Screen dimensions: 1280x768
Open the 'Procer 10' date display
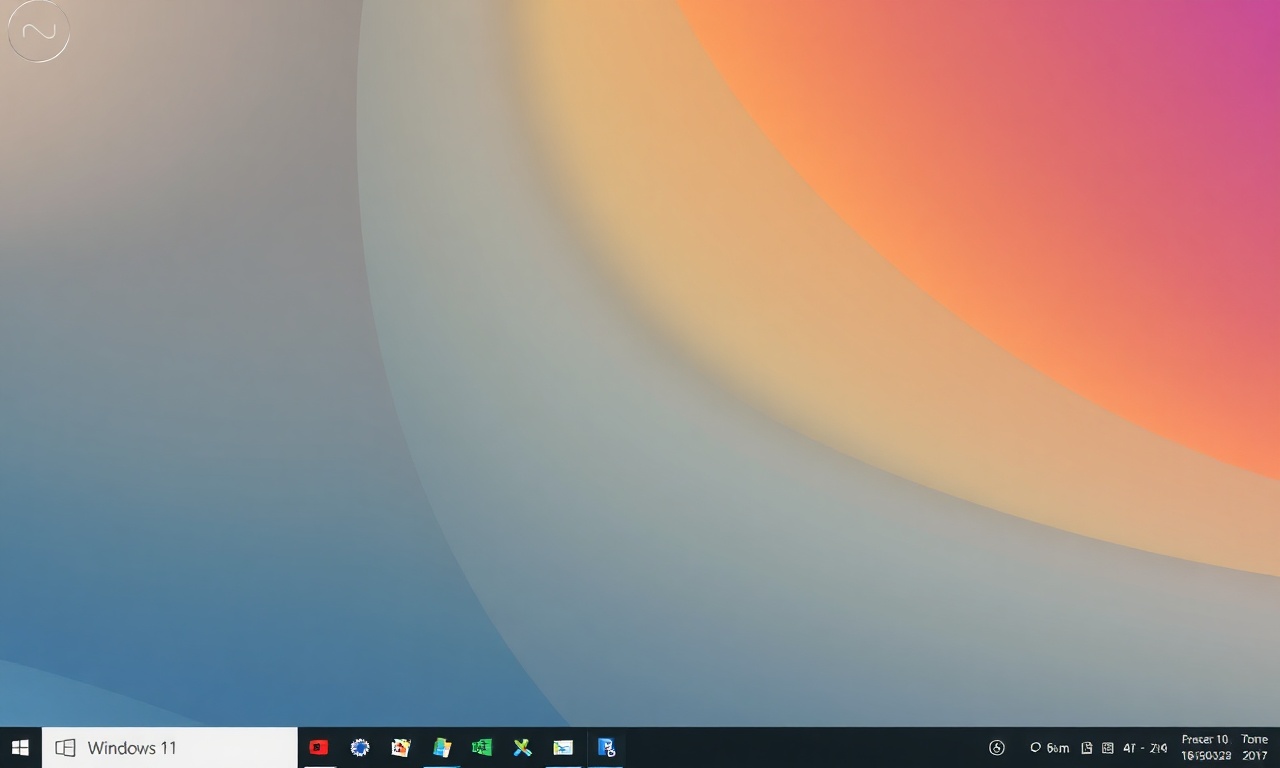(x=1205, y=747)
